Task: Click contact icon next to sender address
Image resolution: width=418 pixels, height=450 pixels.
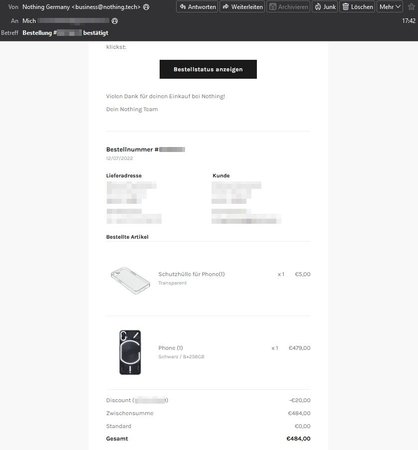Action: pos(146,7)
